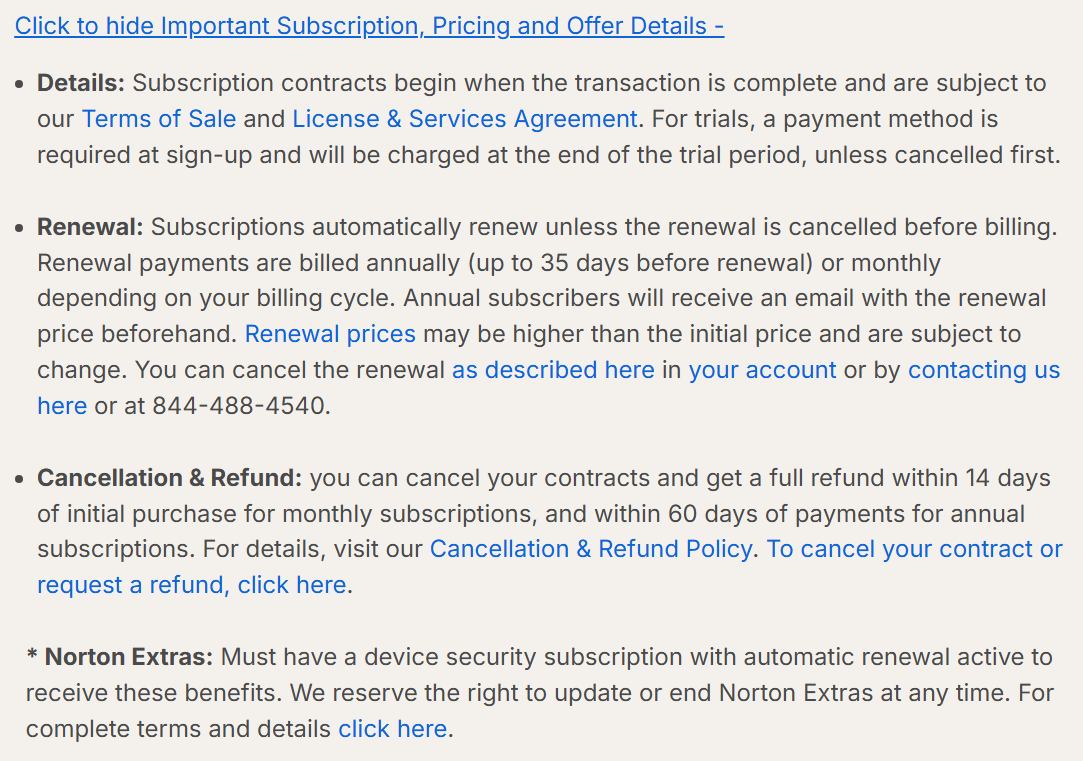
Task: Open the Terms of Sale link
Action: click(x=158, y=119)
